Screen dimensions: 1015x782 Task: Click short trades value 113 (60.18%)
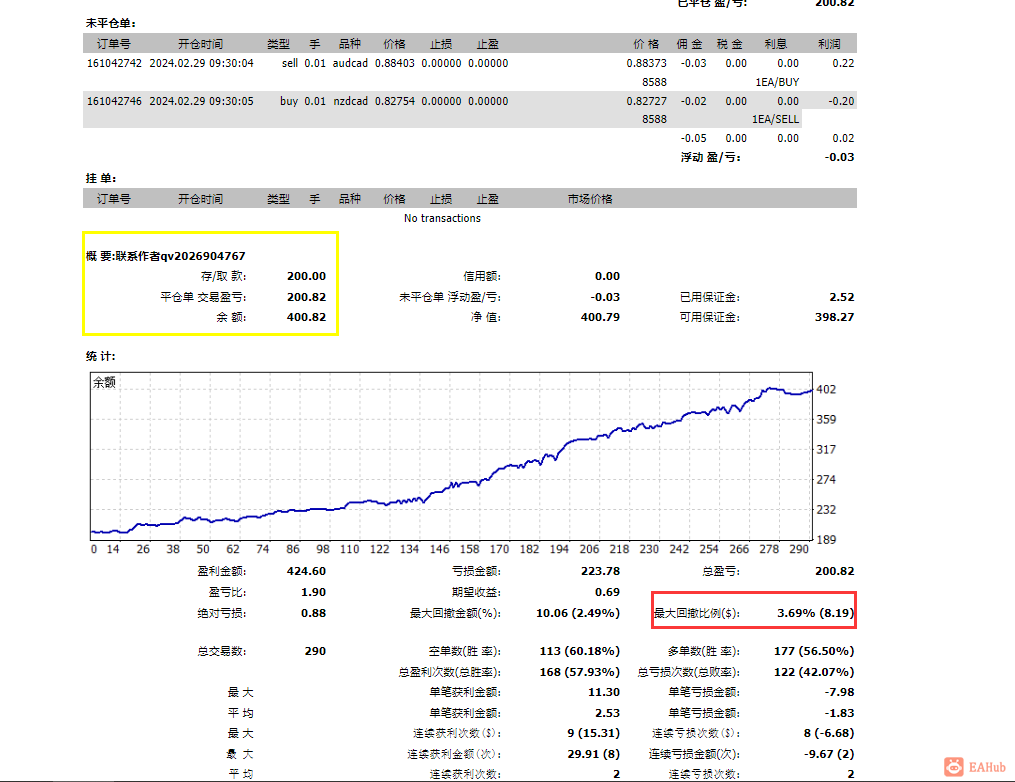coord(580,651)
